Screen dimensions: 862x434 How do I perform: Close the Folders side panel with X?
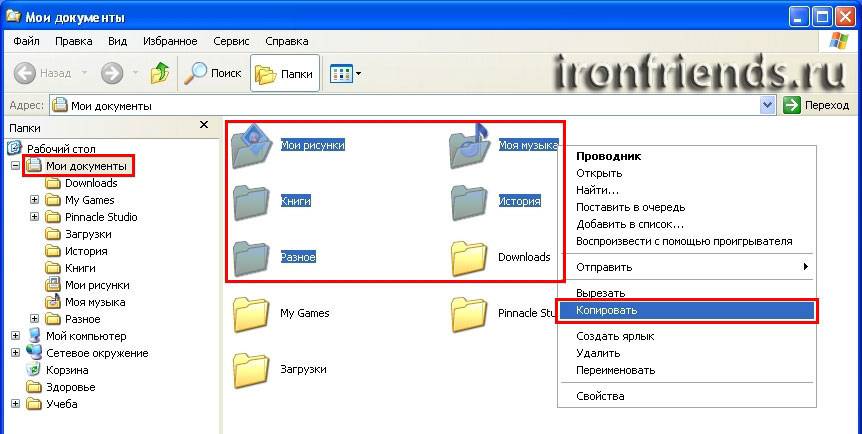tap(204, 125)
